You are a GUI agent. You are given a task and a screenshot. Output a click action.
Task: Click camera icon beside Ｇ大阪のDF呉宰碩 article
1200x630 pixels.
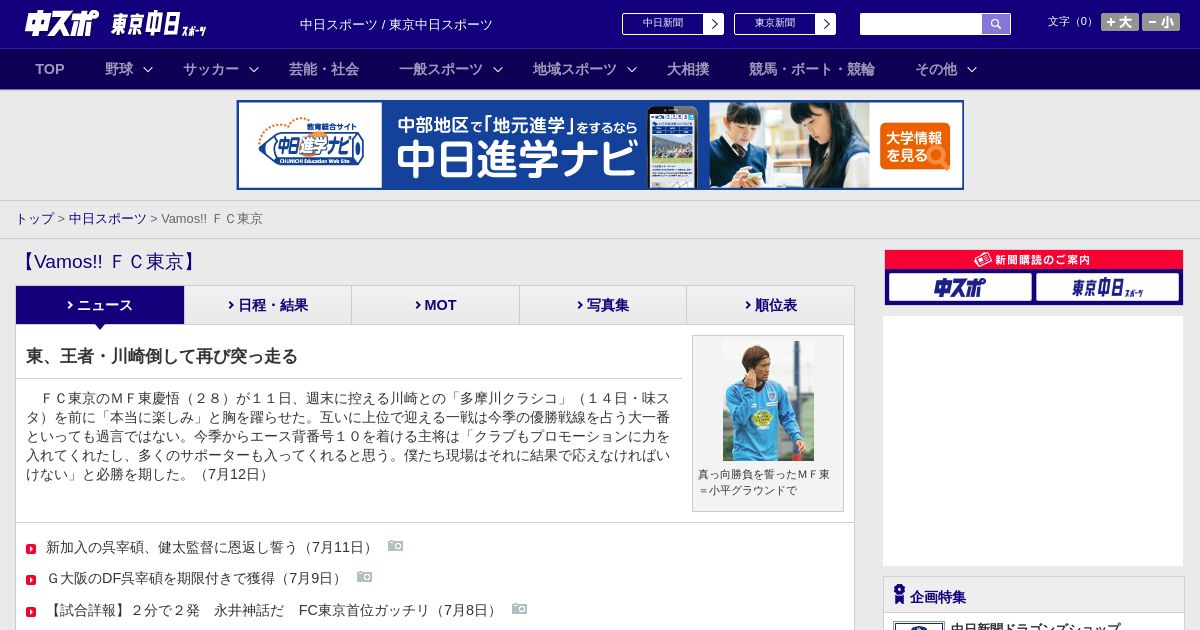click(365, 577)
